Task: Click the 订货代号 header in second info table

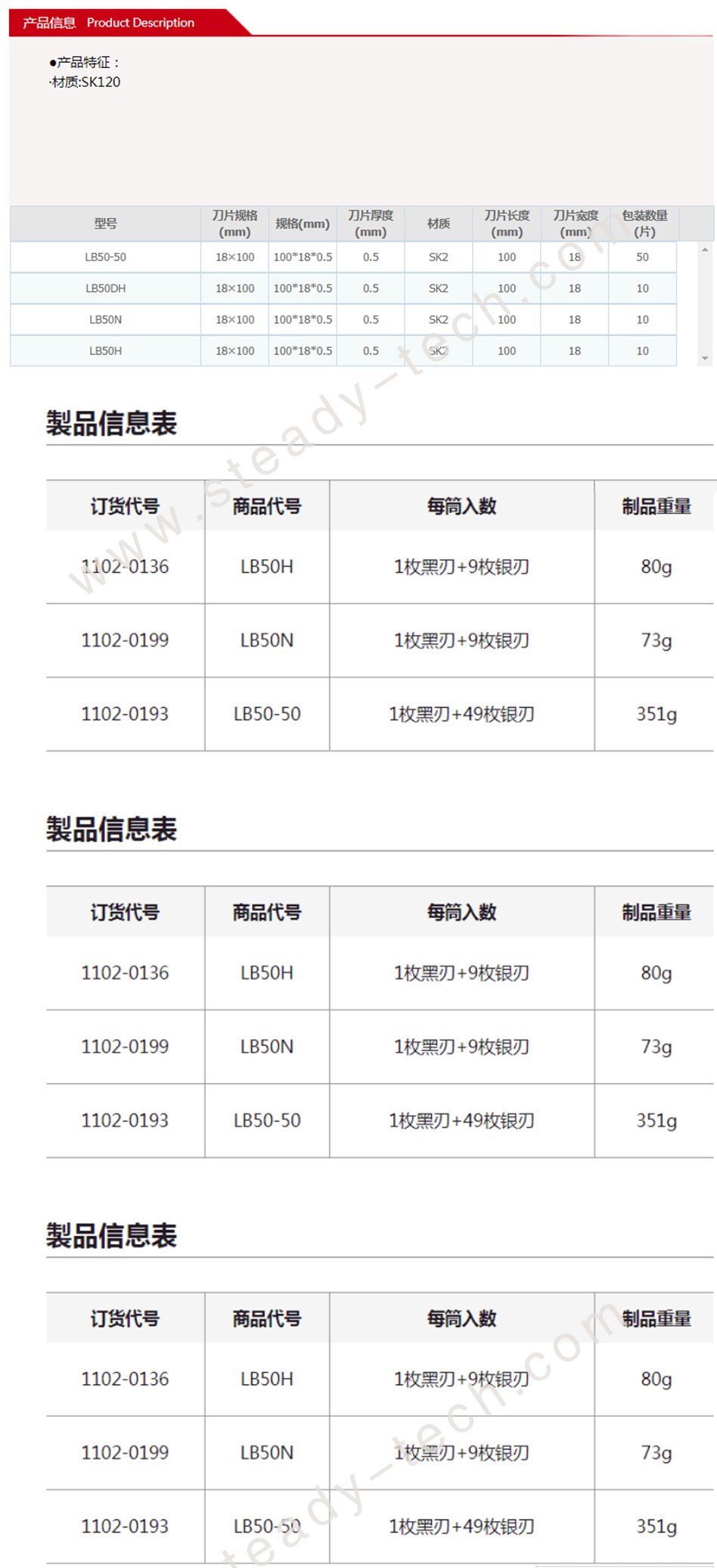Action: click(125, 913)
